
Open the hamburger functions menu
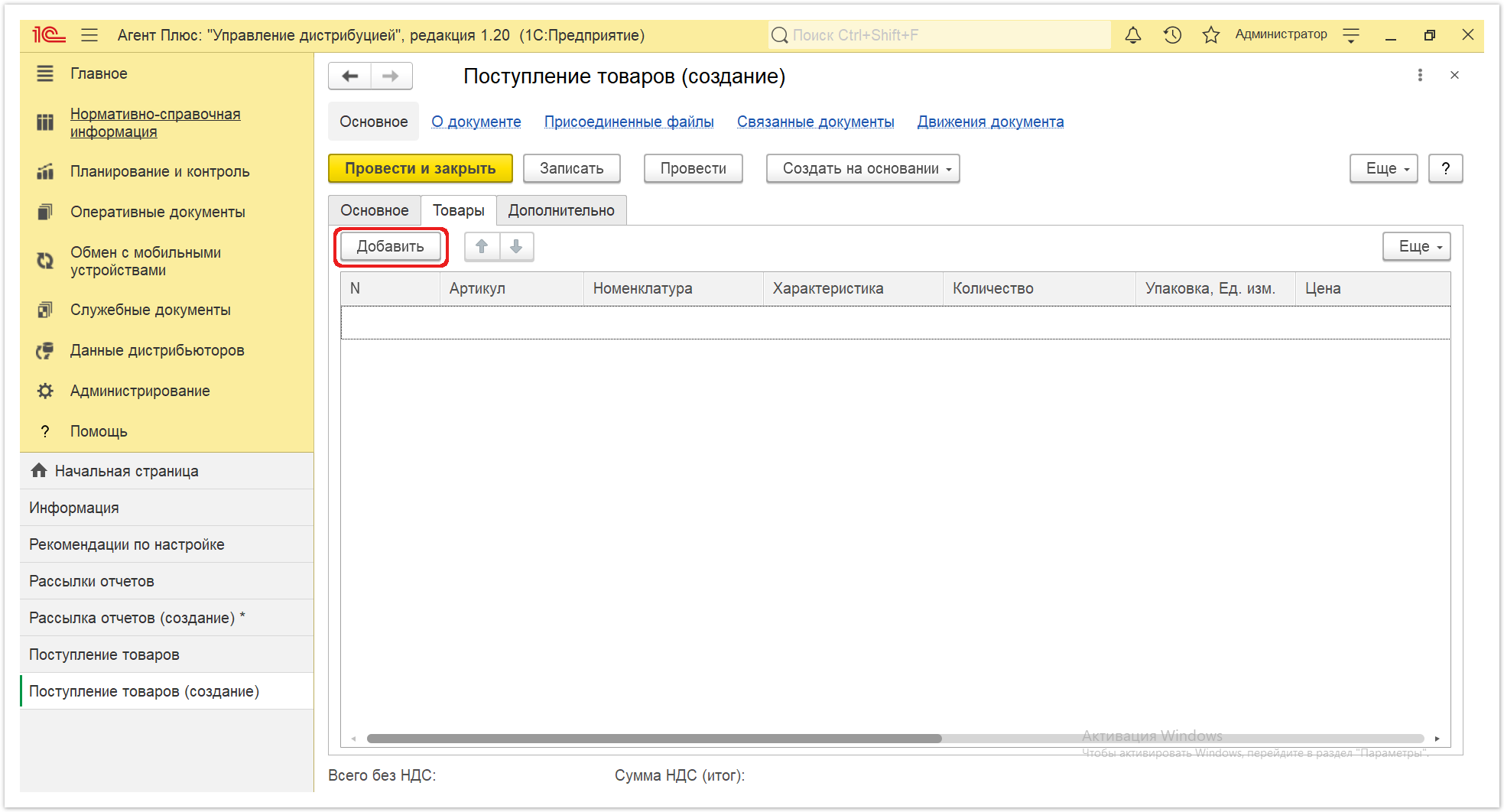(x=89, y=35)
